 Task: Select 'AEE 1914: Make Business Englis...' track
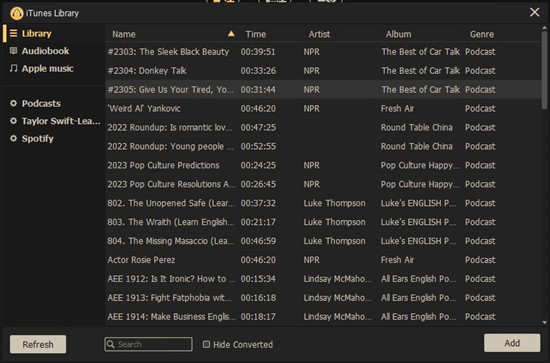point(323,317)
